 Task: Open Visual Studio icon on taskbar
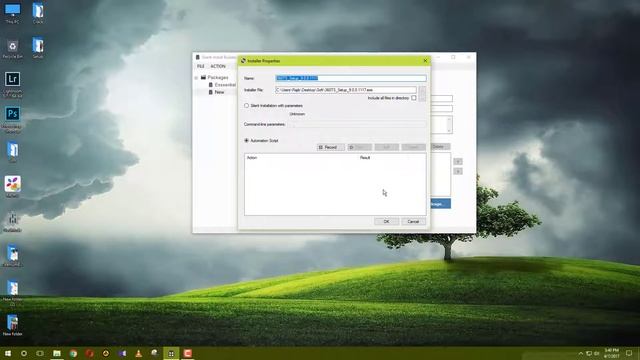click(x=122, y=353)
